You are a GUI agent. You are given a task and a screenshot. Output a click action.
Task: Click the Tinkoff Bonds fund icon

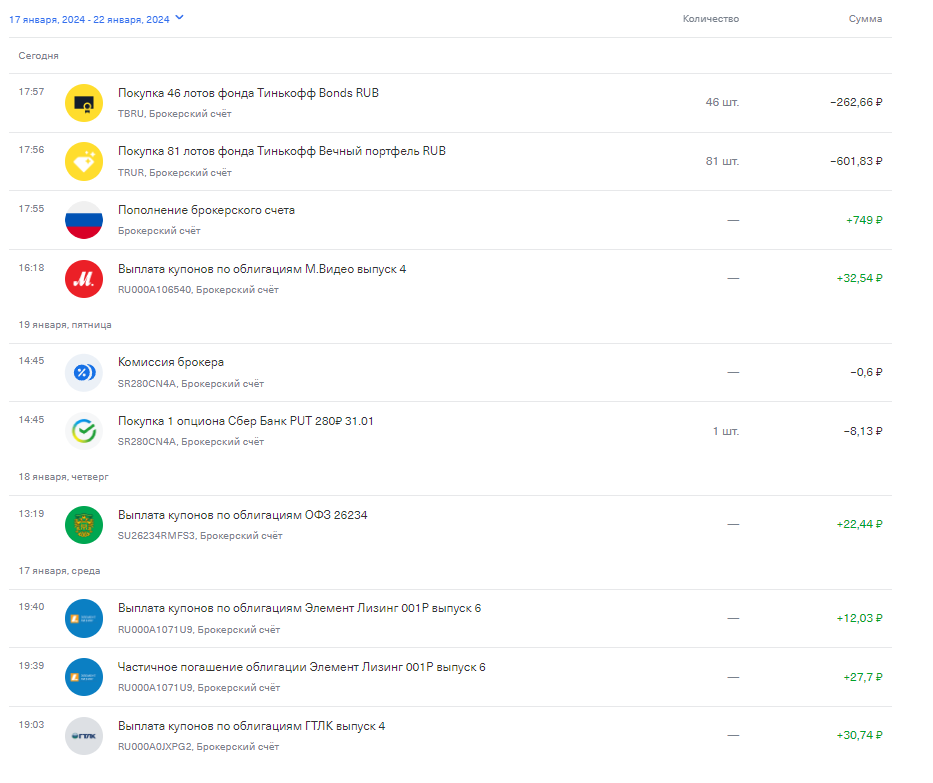pos(84,102)
